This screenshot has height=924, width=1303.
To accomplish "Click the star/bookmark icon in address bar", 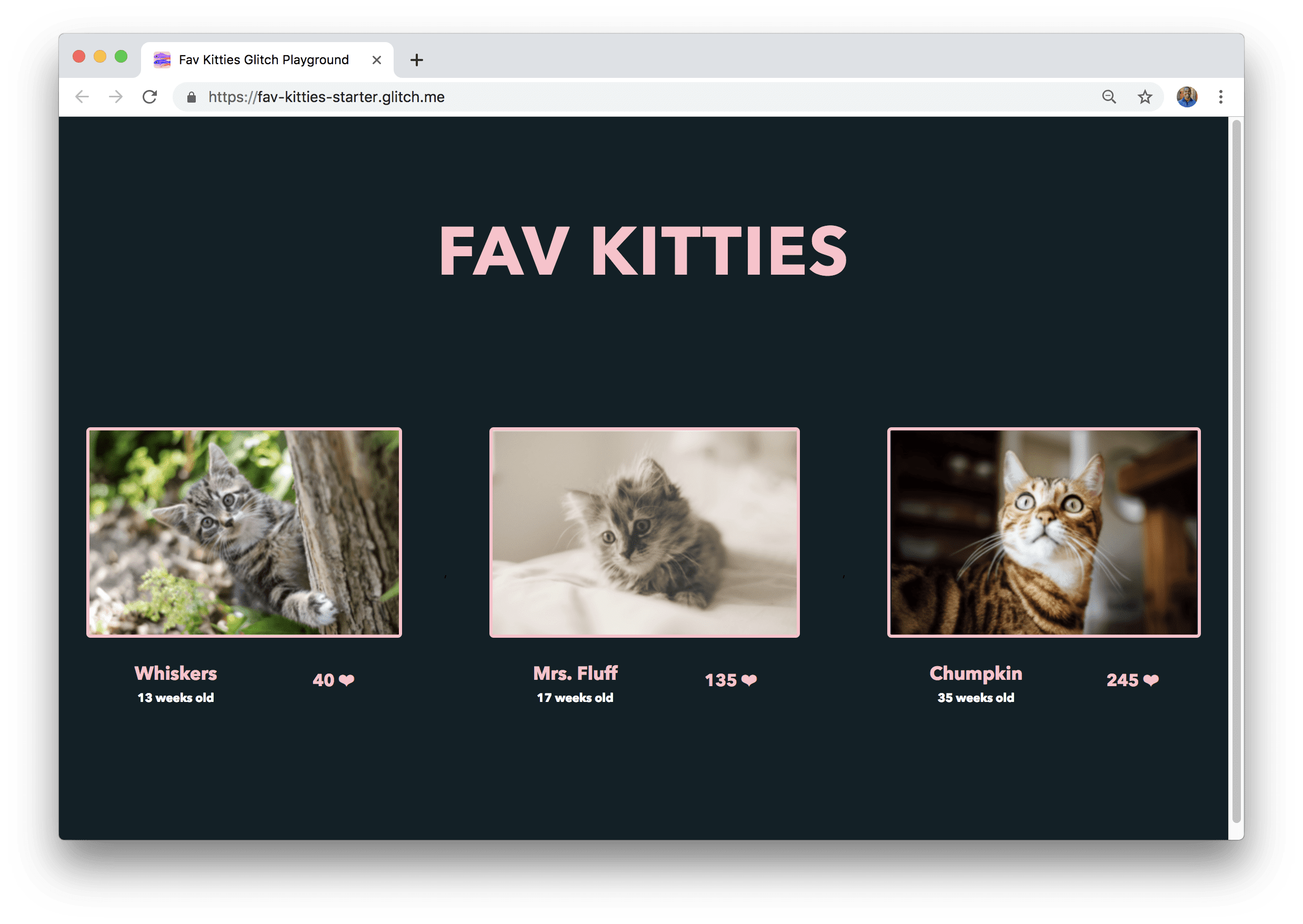I will 1145,96.
